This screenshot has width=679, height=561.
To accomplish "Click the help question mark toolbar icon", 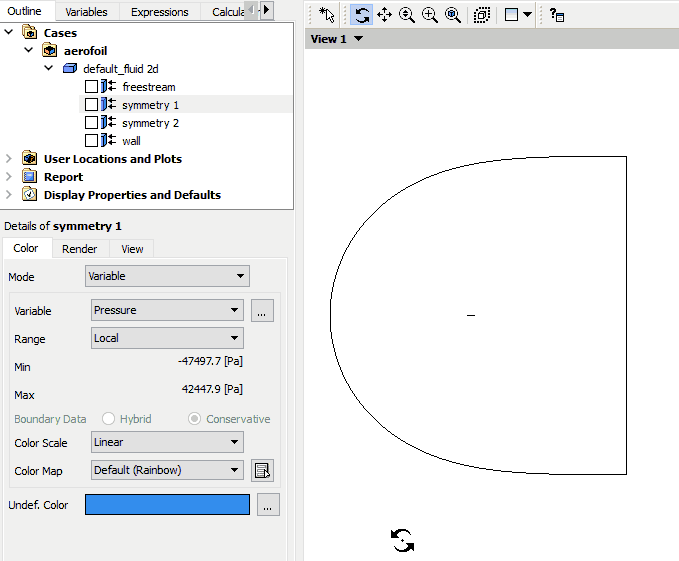I will (557, 15).
